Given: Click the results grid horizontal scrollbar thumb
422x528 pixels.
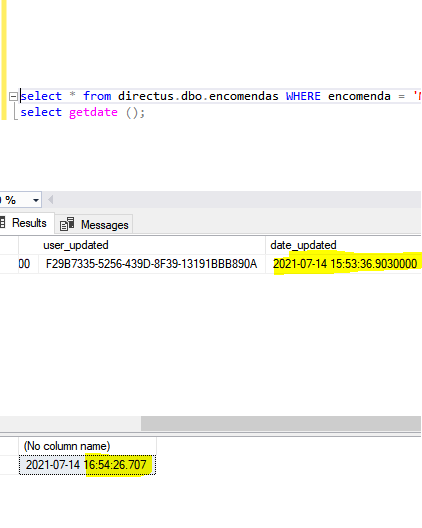Looking at the screenshot, I should (x=281, y=423).
